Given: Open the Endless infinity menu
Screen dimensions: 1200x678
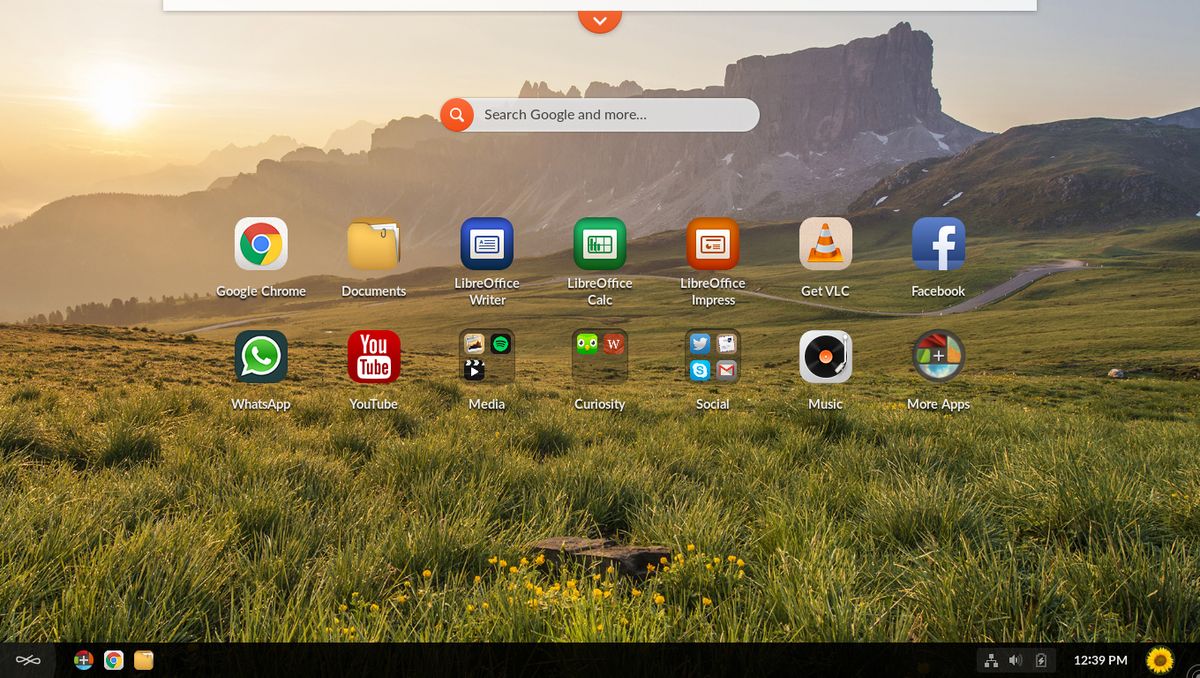Looking at the screenshot, I should [x=29, y=660].
